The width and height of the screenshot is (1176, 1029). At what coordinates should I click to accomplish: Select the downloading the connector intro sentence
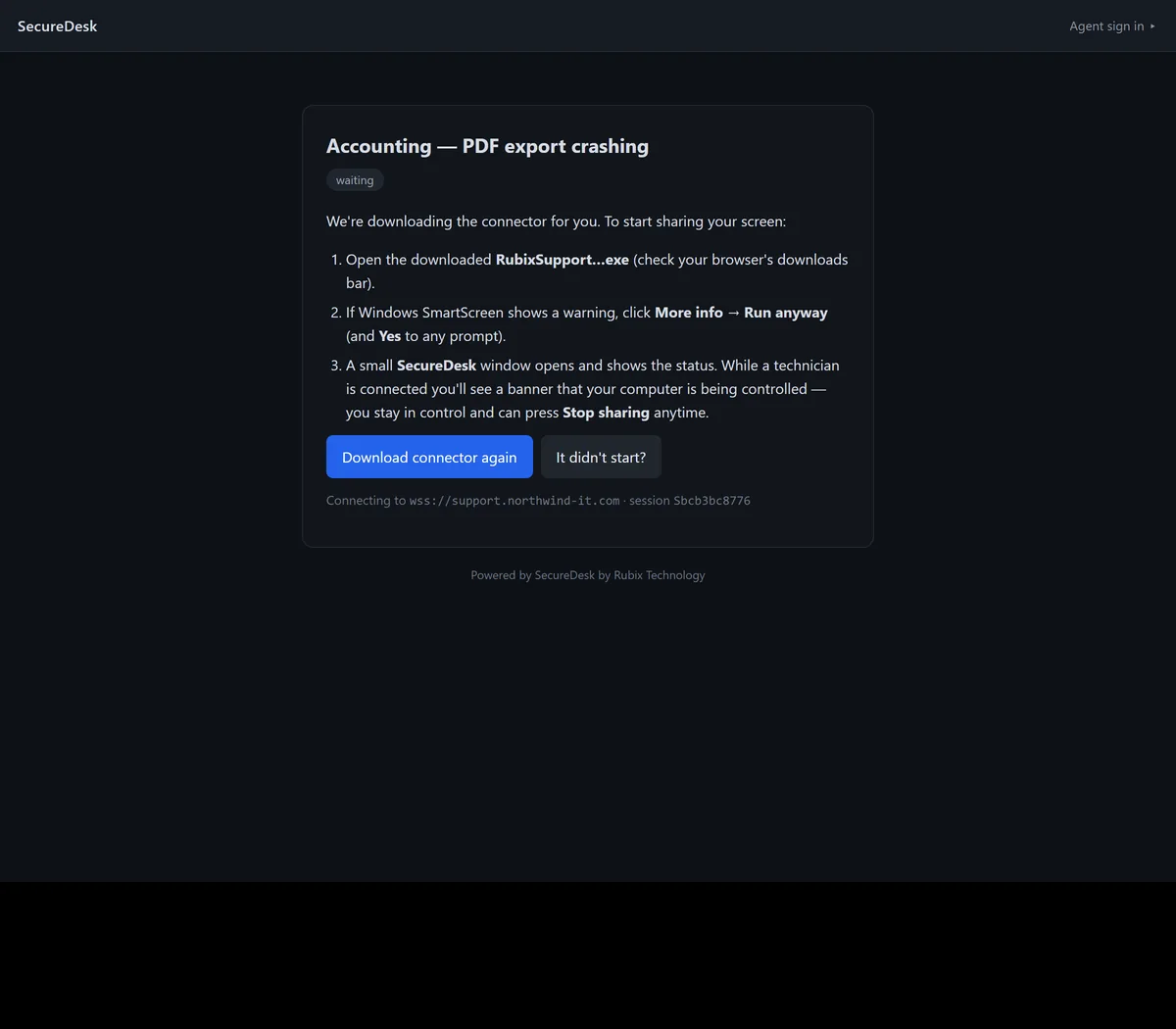point(556,221)
